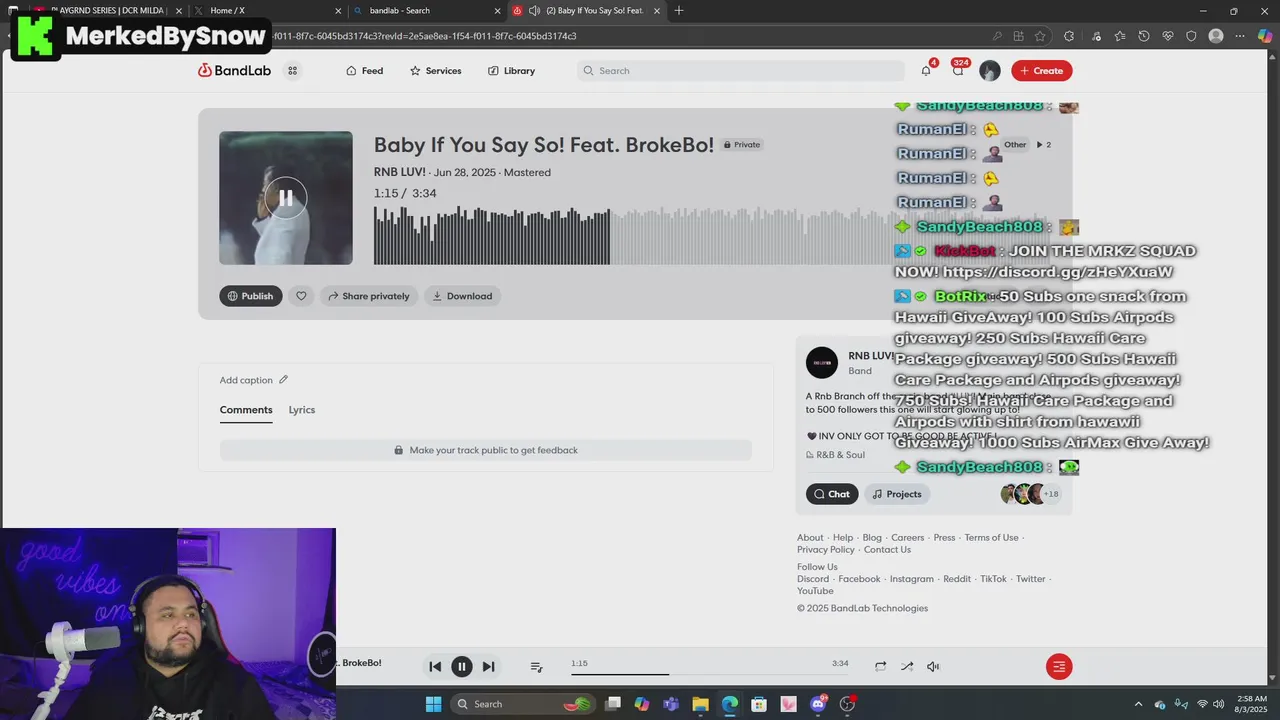Go to the Feed page
This screenshot has height=720, width=1280.
[x=364, y=71]
